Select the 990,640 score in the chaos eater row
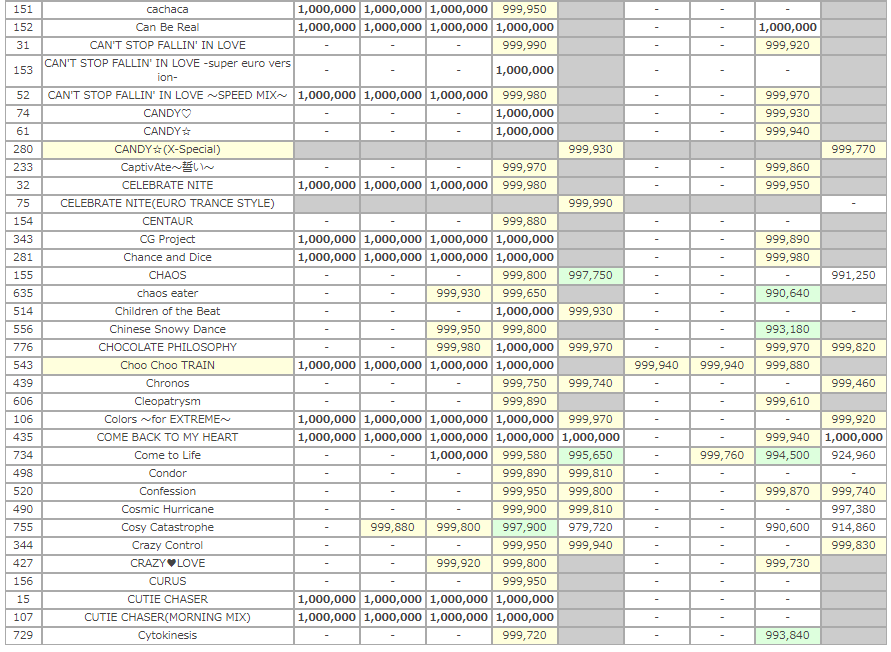 coord(787,293)
